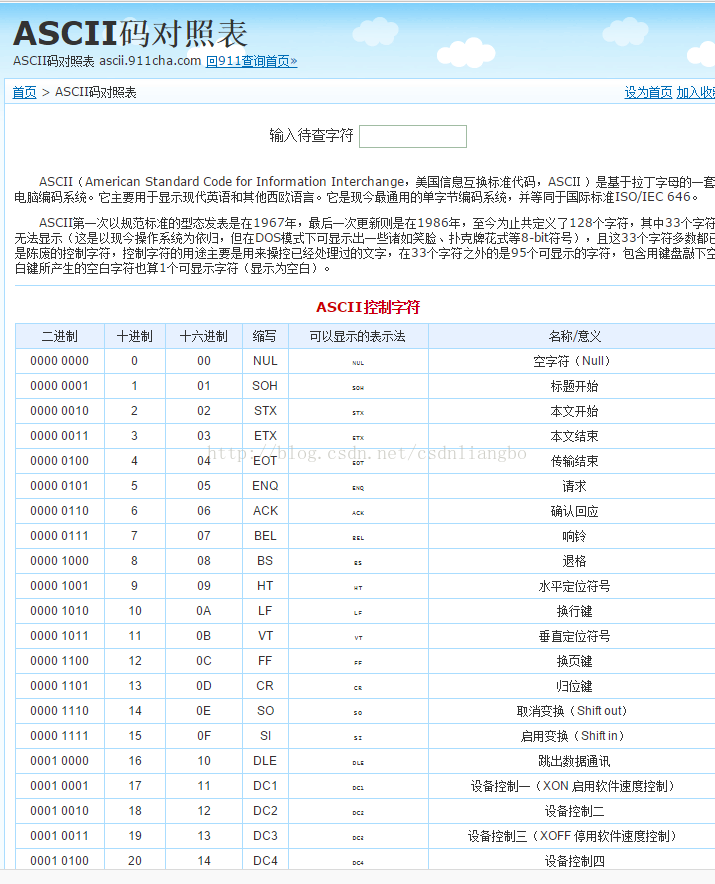Click the 确认回应 meaning cell
The width and height of the screenshot is (715, 884).
572,511
